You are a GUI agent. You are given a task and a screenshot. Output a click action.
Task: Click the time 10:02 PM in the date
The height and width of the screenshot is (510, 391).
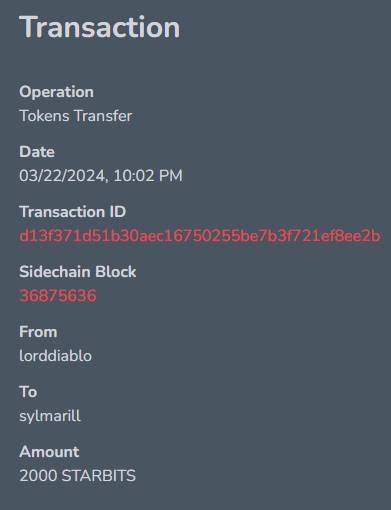coord(148,176)
